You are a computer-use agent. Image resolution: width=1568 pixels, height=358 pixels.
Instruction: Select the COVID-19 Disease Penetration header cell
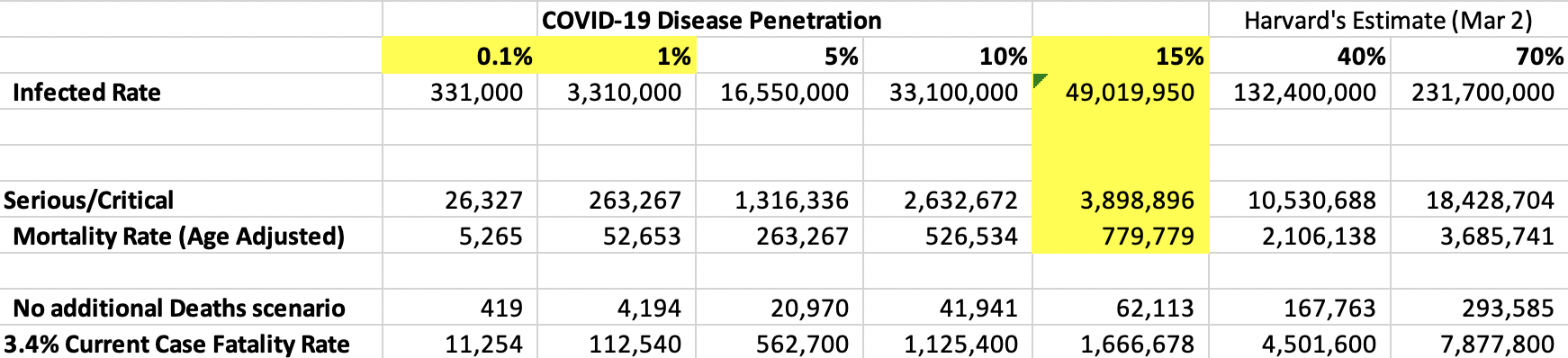[x=711, y=20]
